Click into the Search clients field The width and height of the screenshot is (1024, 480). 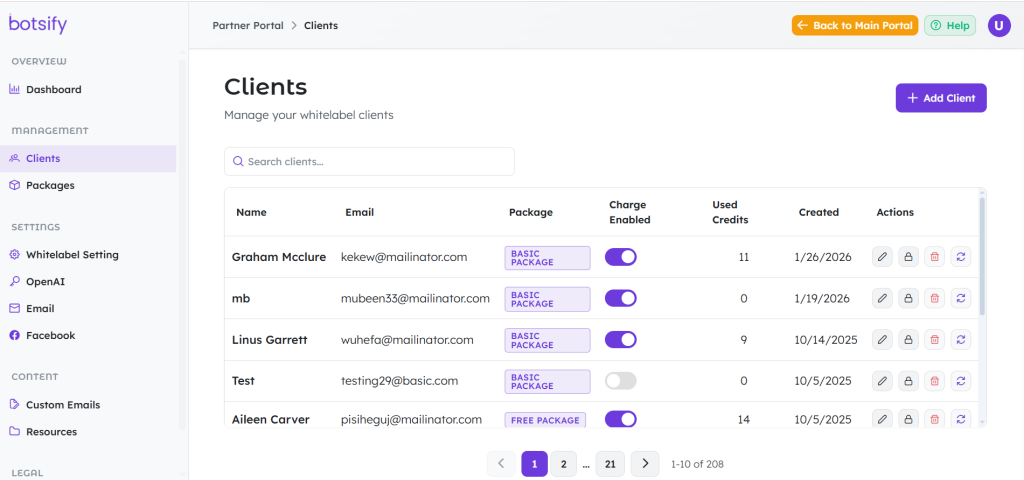tap(369, 161)
